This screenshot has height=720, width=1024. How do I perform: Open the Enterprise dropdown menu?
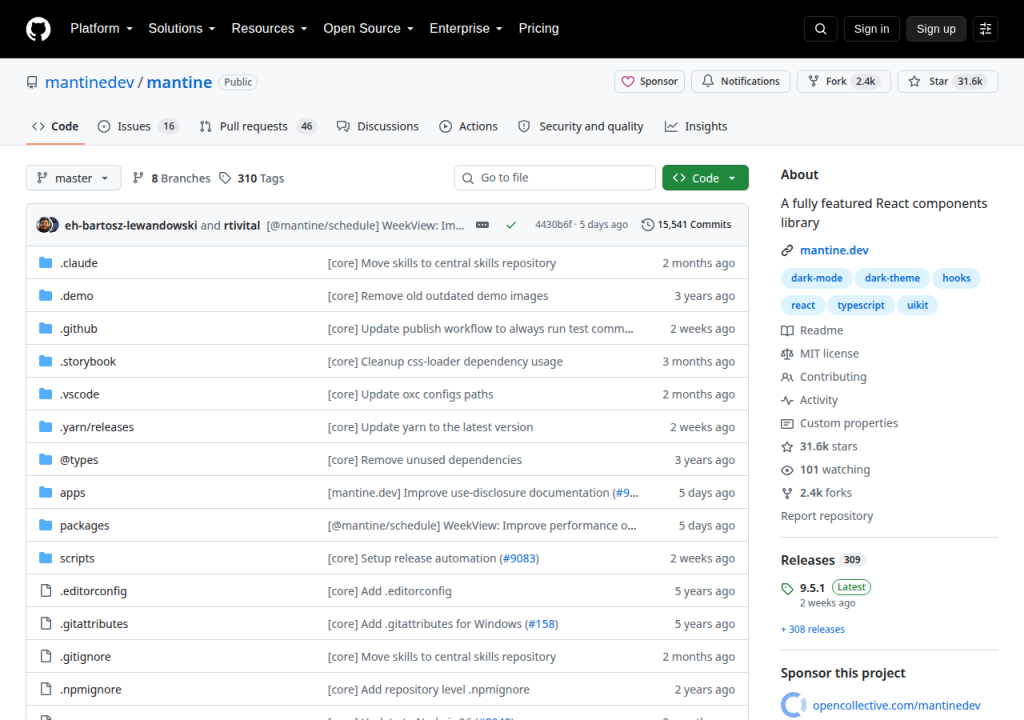[x=466, y=29]
